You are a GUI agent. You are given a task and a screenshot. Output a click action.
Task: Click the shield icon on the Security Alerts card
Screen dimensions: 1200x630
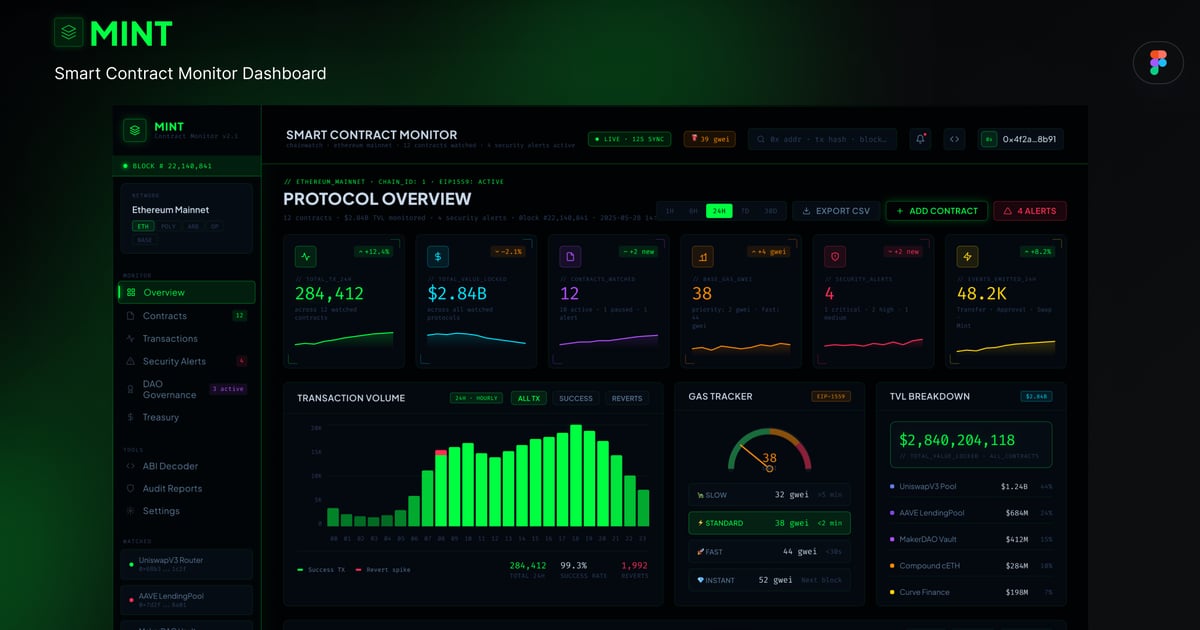(x=835, y=257)
